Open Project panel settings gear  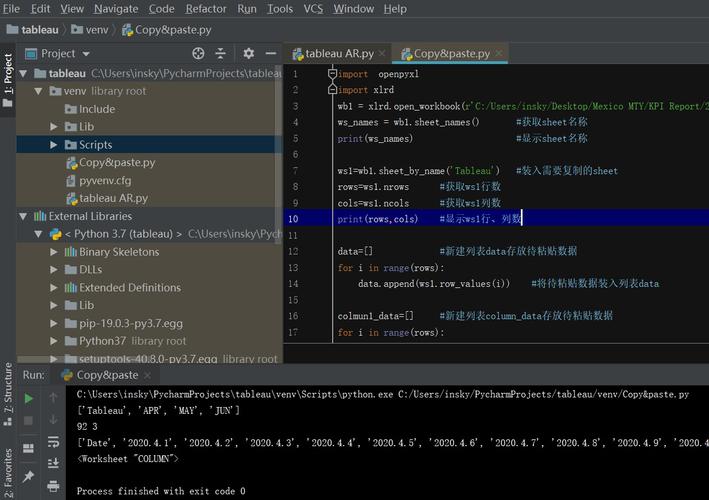[248, 53]
